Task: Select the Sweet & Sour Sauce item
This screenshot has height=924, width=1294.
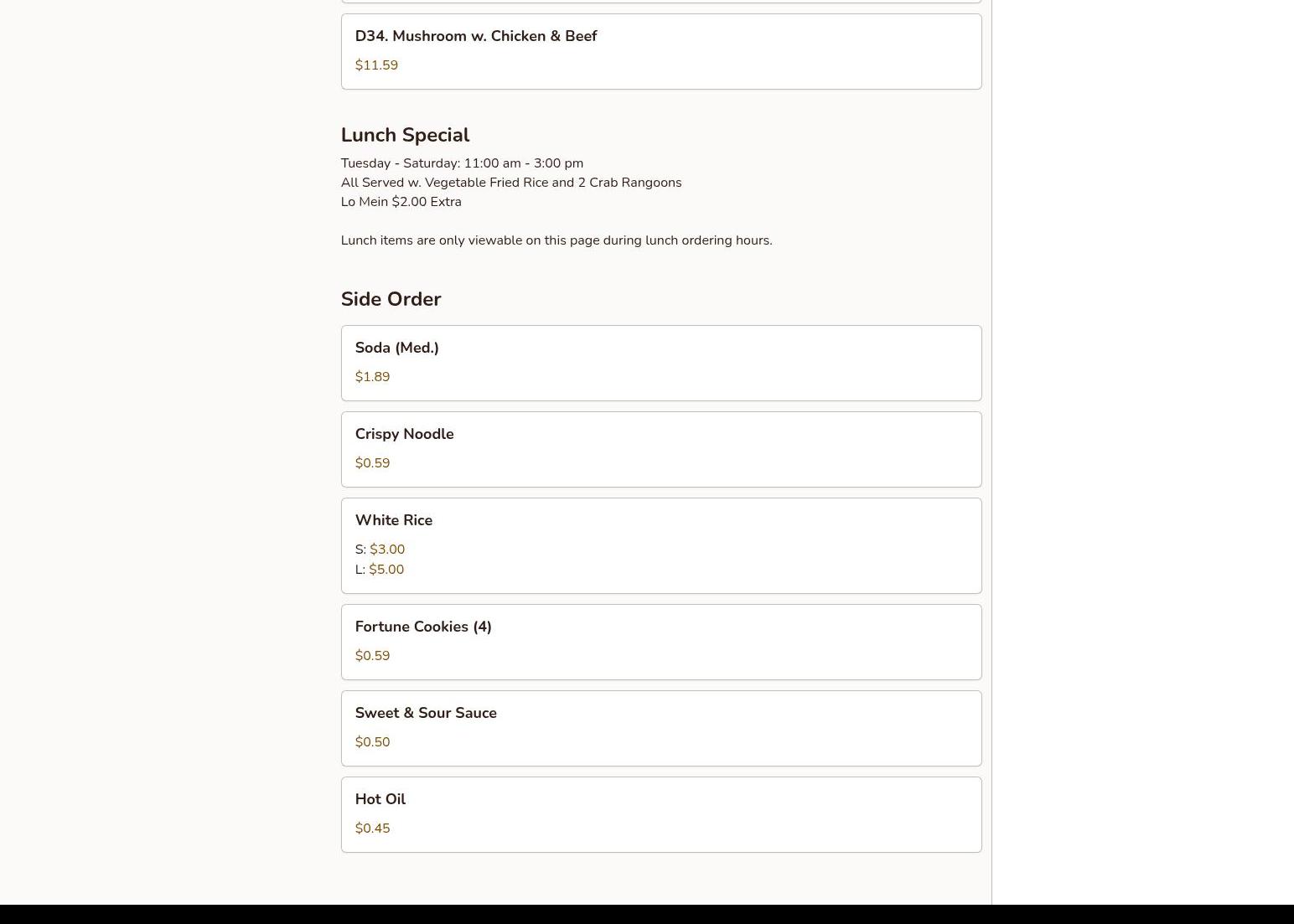Action: point(660,728)
